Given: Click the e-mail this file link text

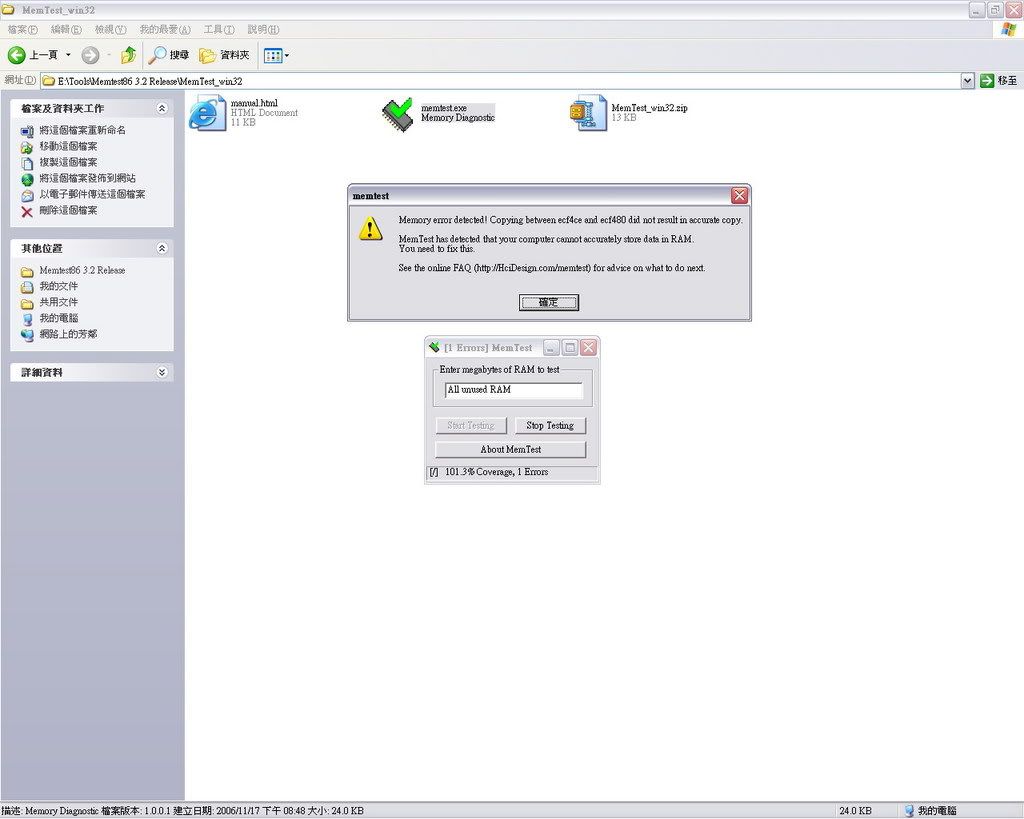Looking at the screenshot, I should [x=92, y=194].
